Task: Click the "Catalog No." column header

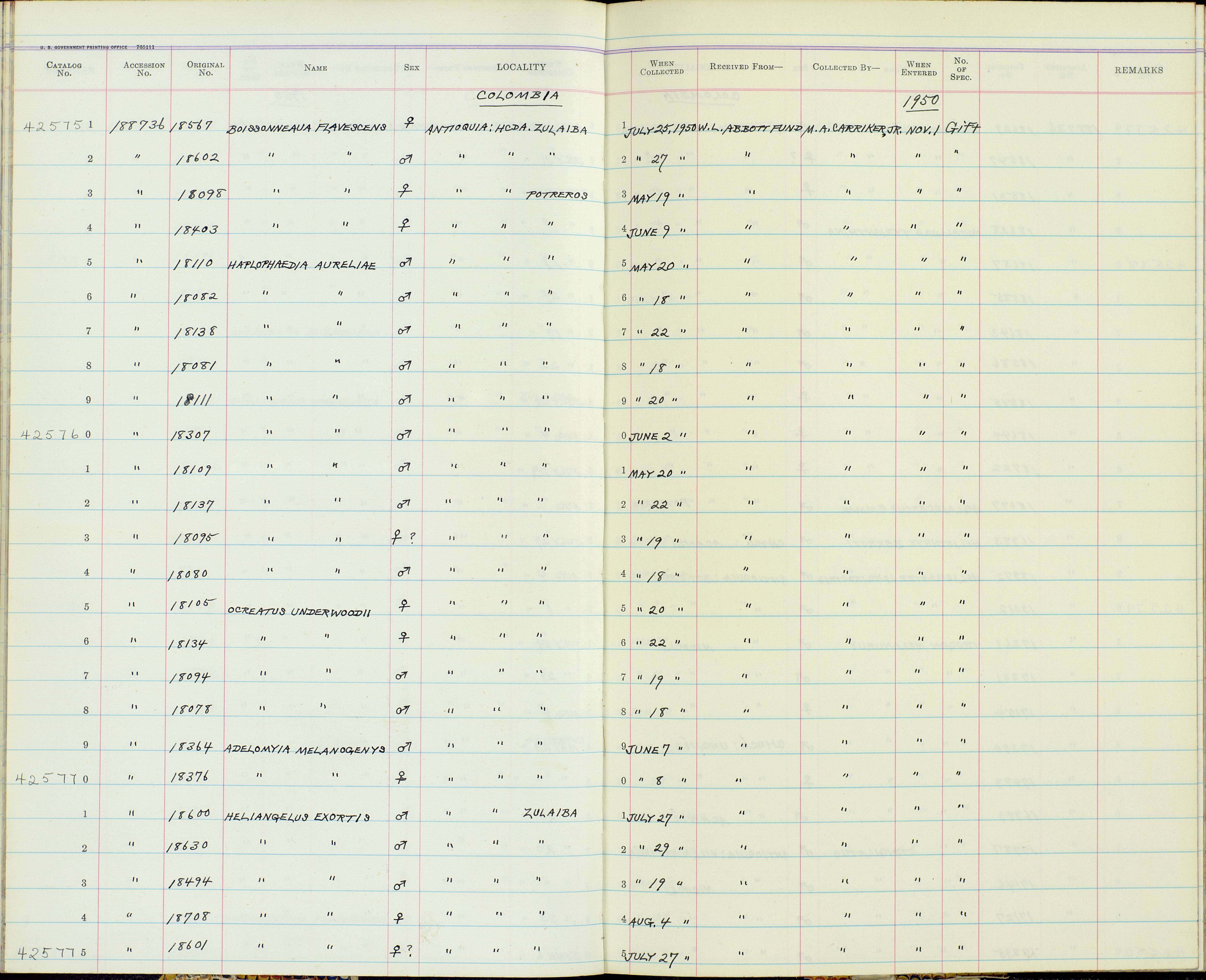Action: 64,69
